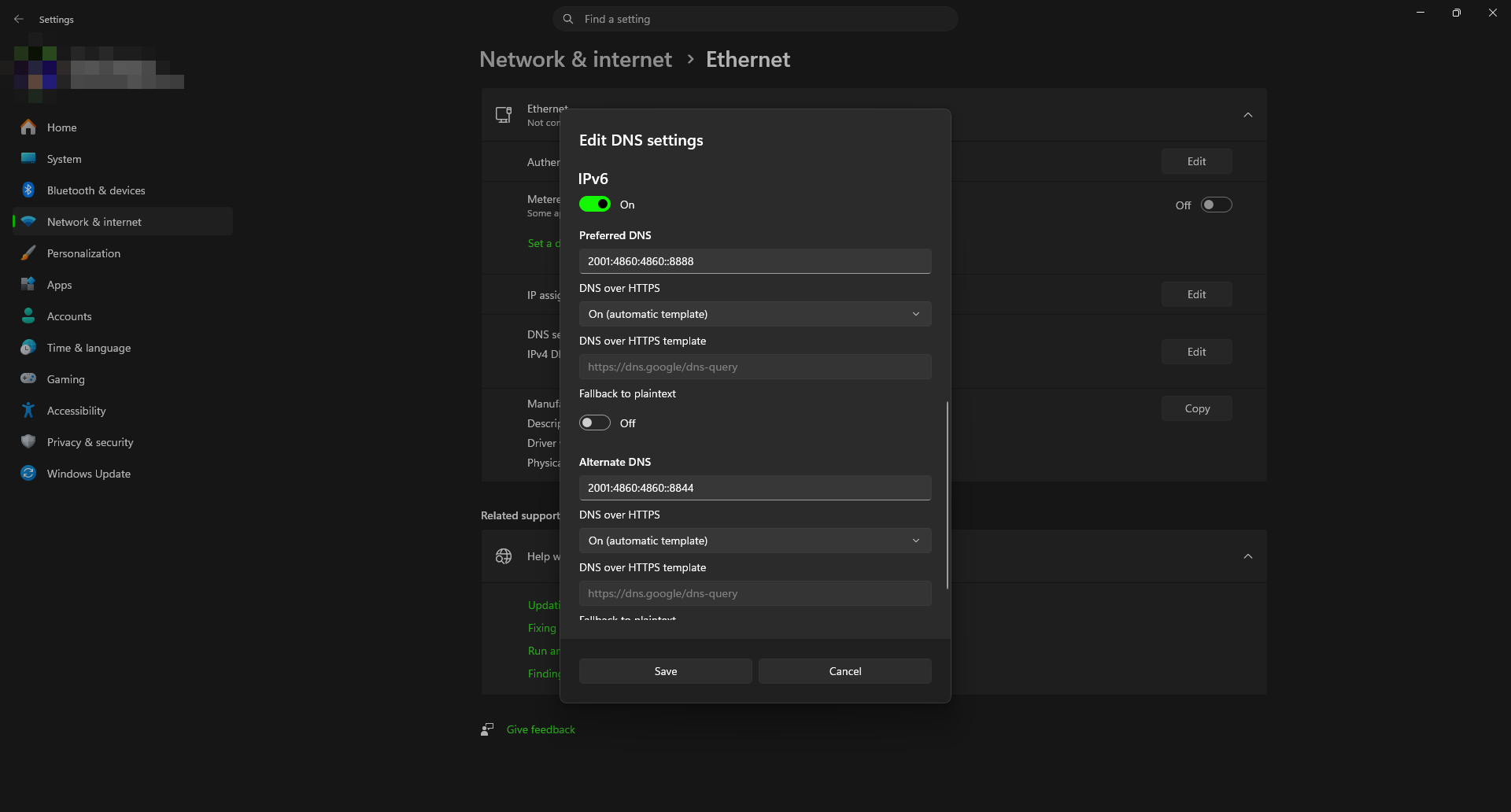Image resolution: width=1511 pixels, height=812 pixels.
Task: Click the Find a setting search box
Action: click(x=755, y=19)
